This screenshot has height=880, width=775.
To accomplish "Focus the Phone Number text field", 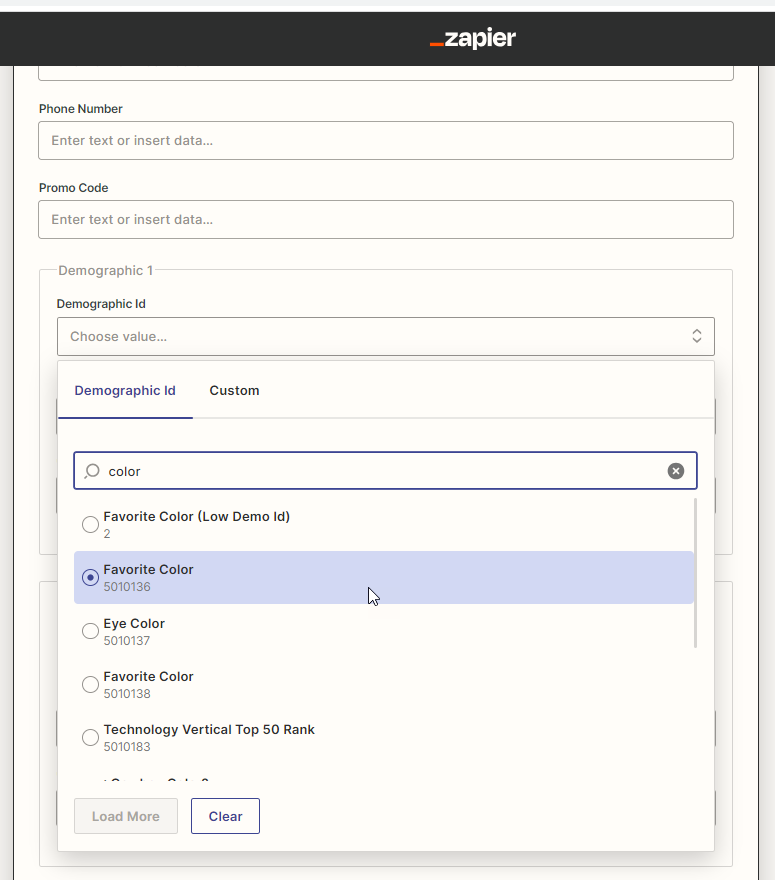I will click(385, 141).
